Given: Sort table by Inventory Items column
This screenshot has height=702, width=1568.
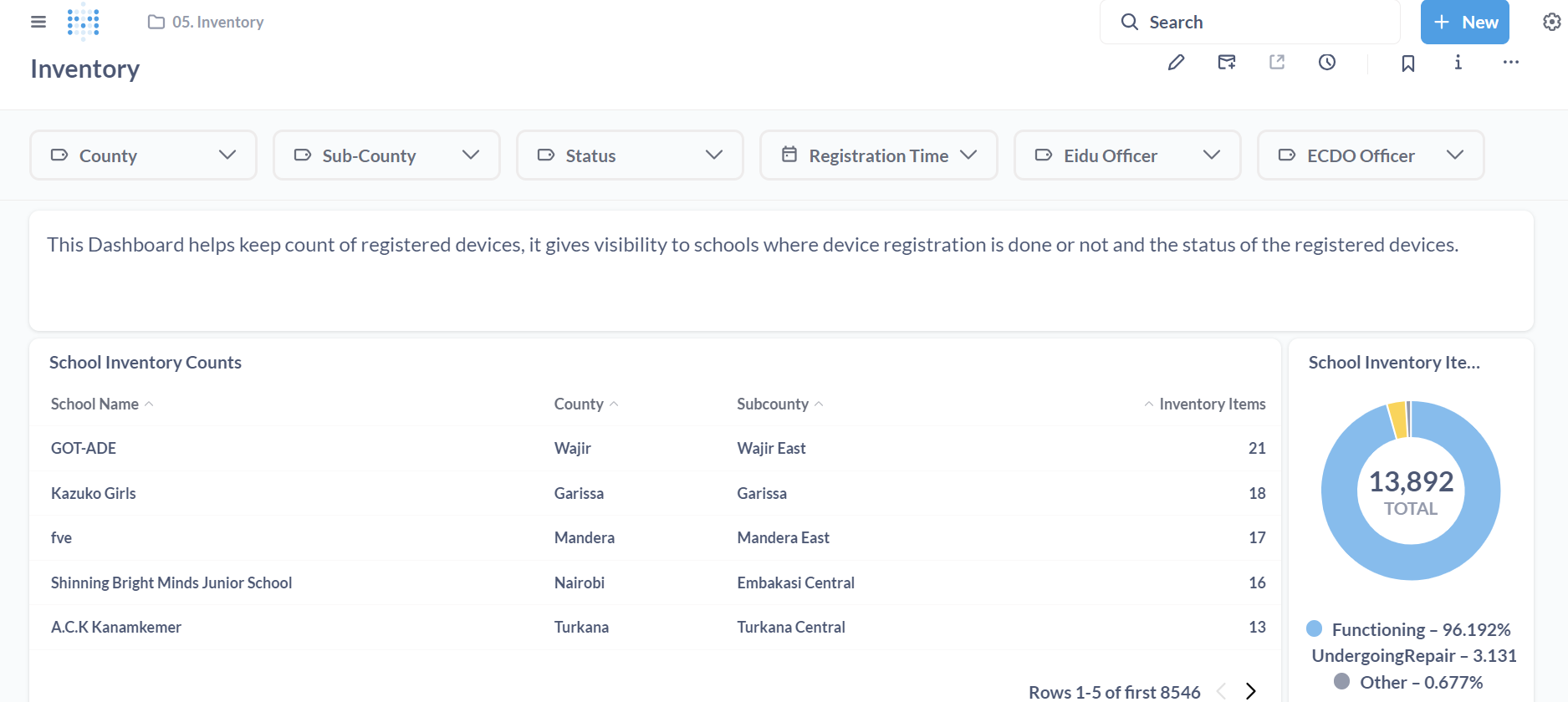Looking at the screenshot, I should (x=1212, y=404).
